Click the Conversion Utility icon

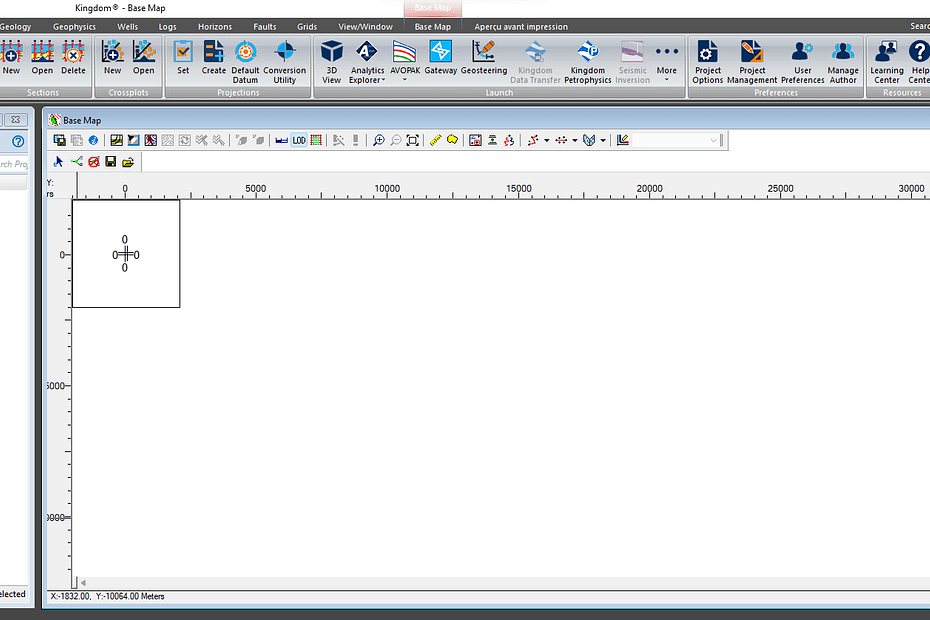coord(285,61)
